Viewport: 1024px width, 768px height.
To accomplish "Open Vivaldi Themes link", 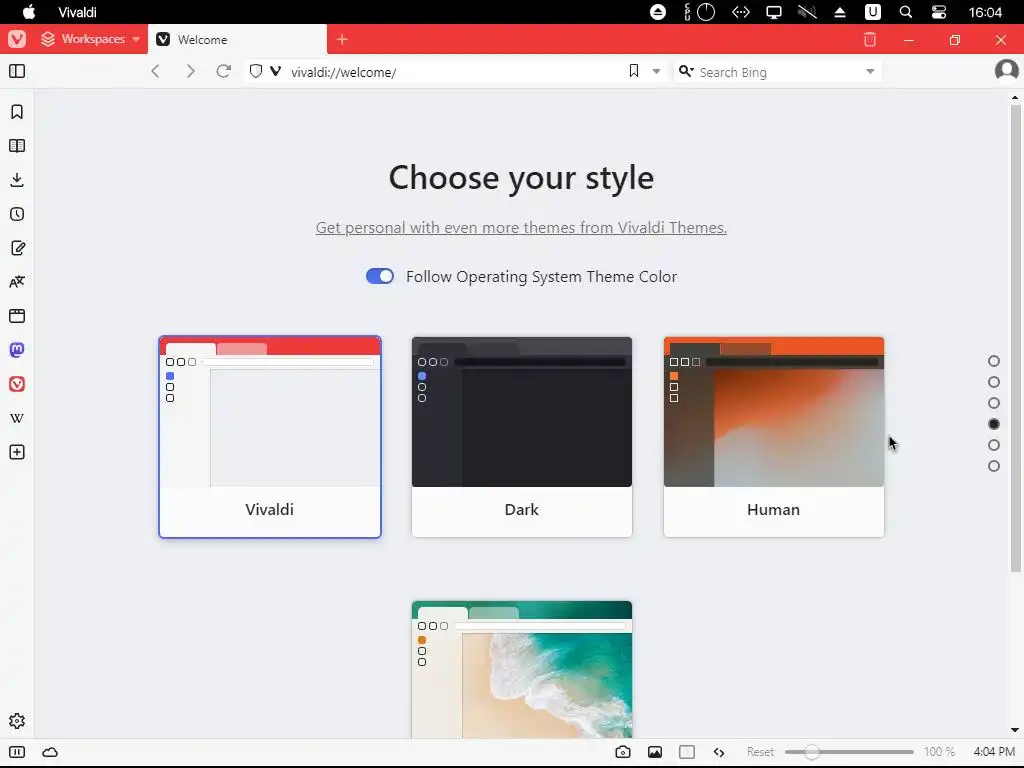I will click(521, 227).
